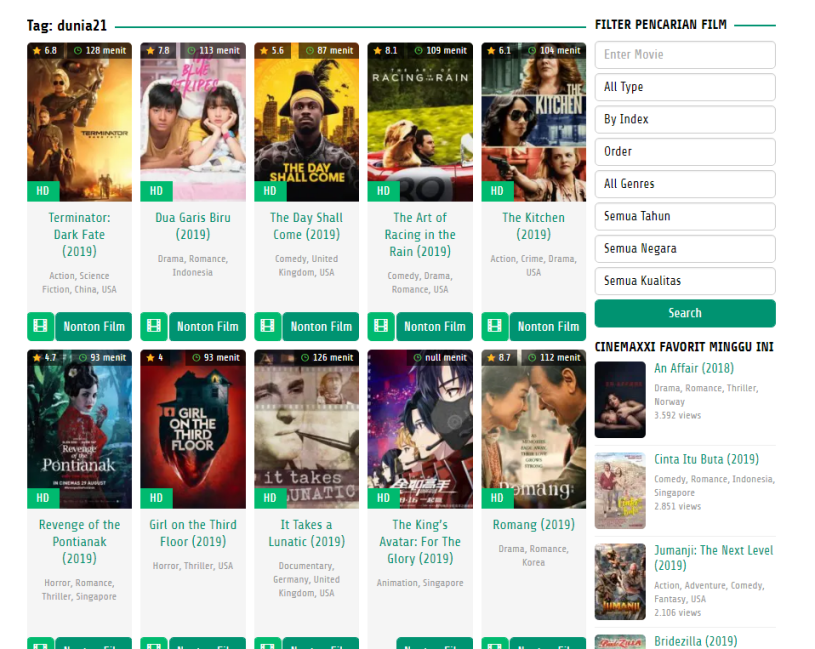Open The King's Avatar: For The Glory title
Image resolution: width=815 pixels, height=649 pixels.
[420, 541]
